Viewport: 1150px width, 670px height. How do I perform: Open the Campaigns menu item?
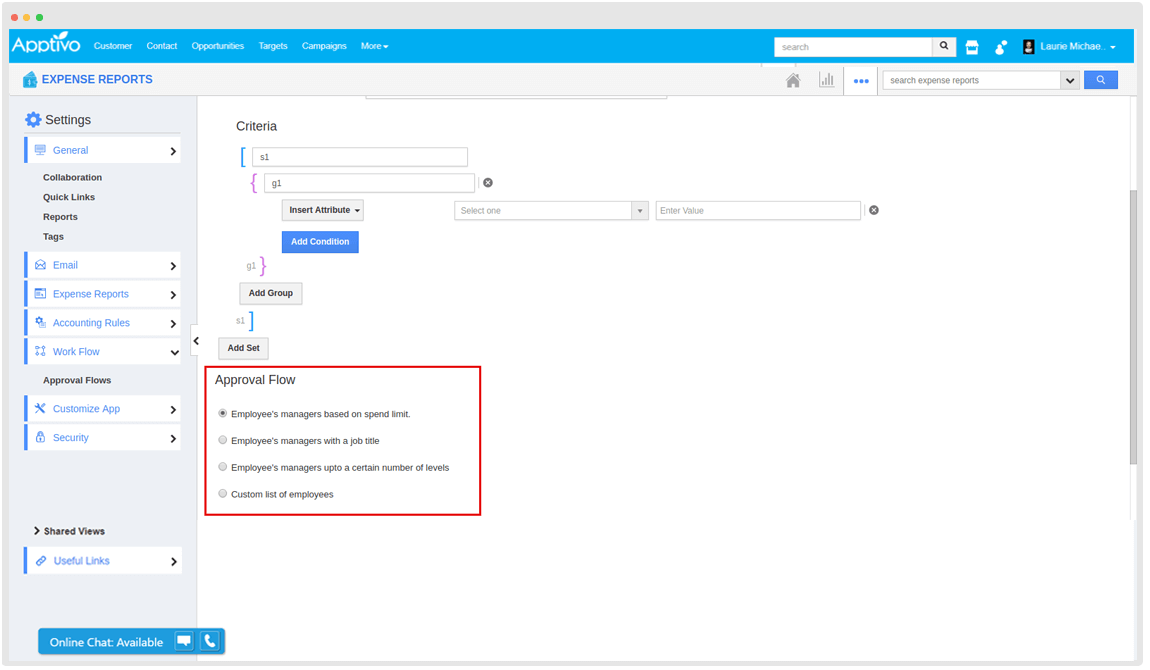pyautogui.click(x=324, y=46)
